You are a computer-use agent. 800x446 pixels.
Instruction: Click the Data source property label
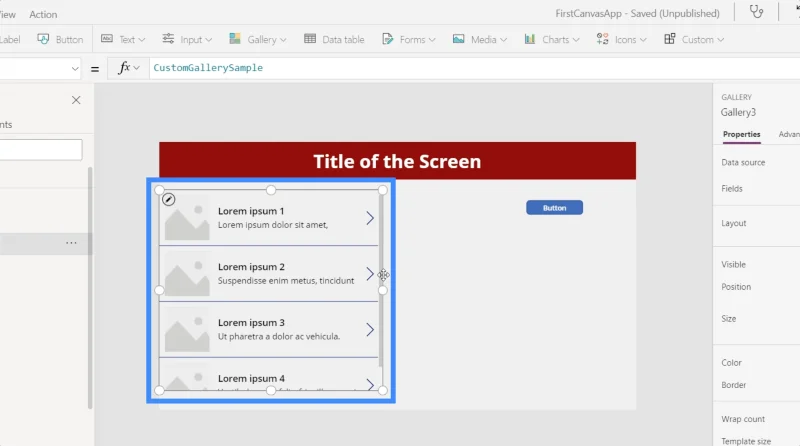[743, 162]
